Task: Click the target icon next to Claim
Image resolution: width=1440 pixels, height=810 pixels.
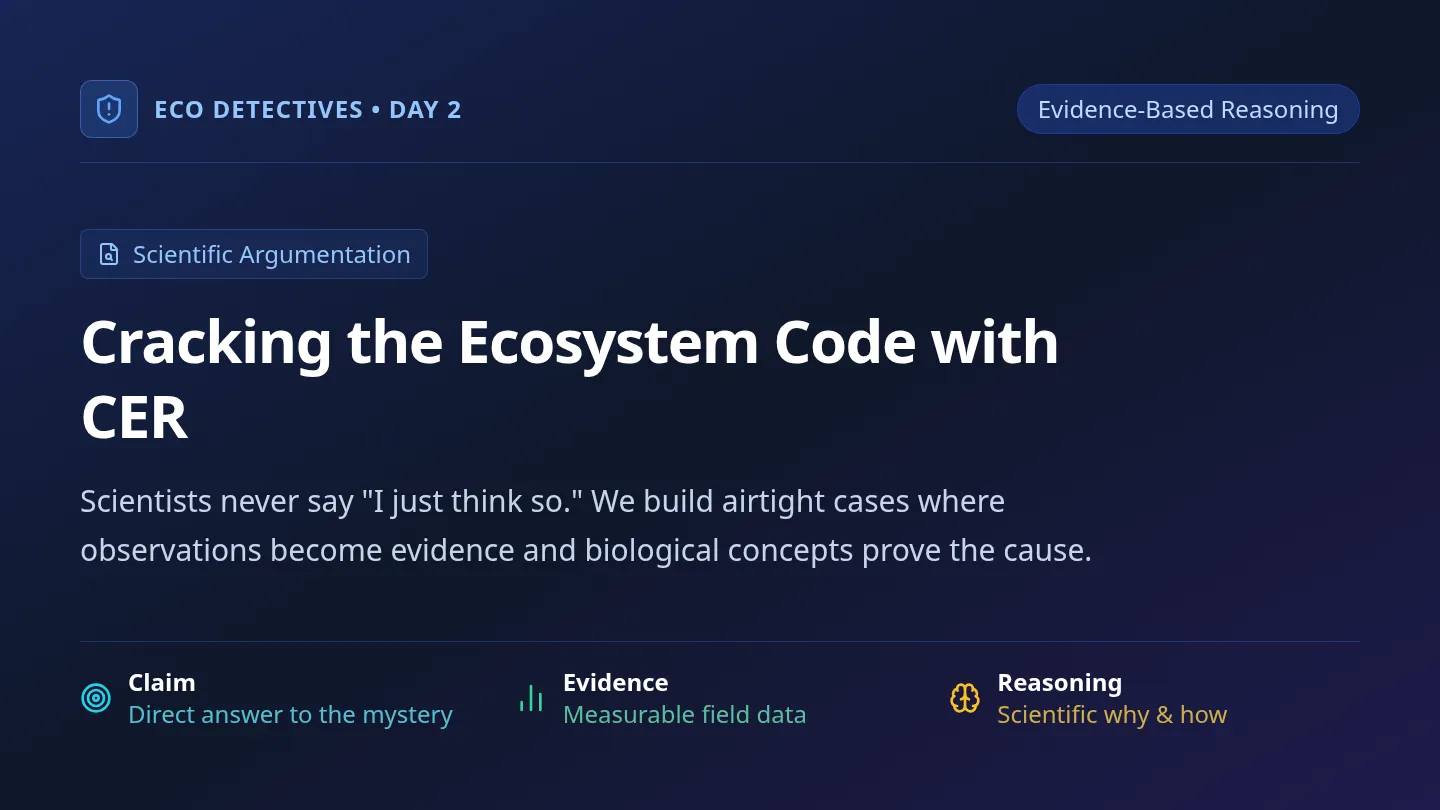Action: 96,698
